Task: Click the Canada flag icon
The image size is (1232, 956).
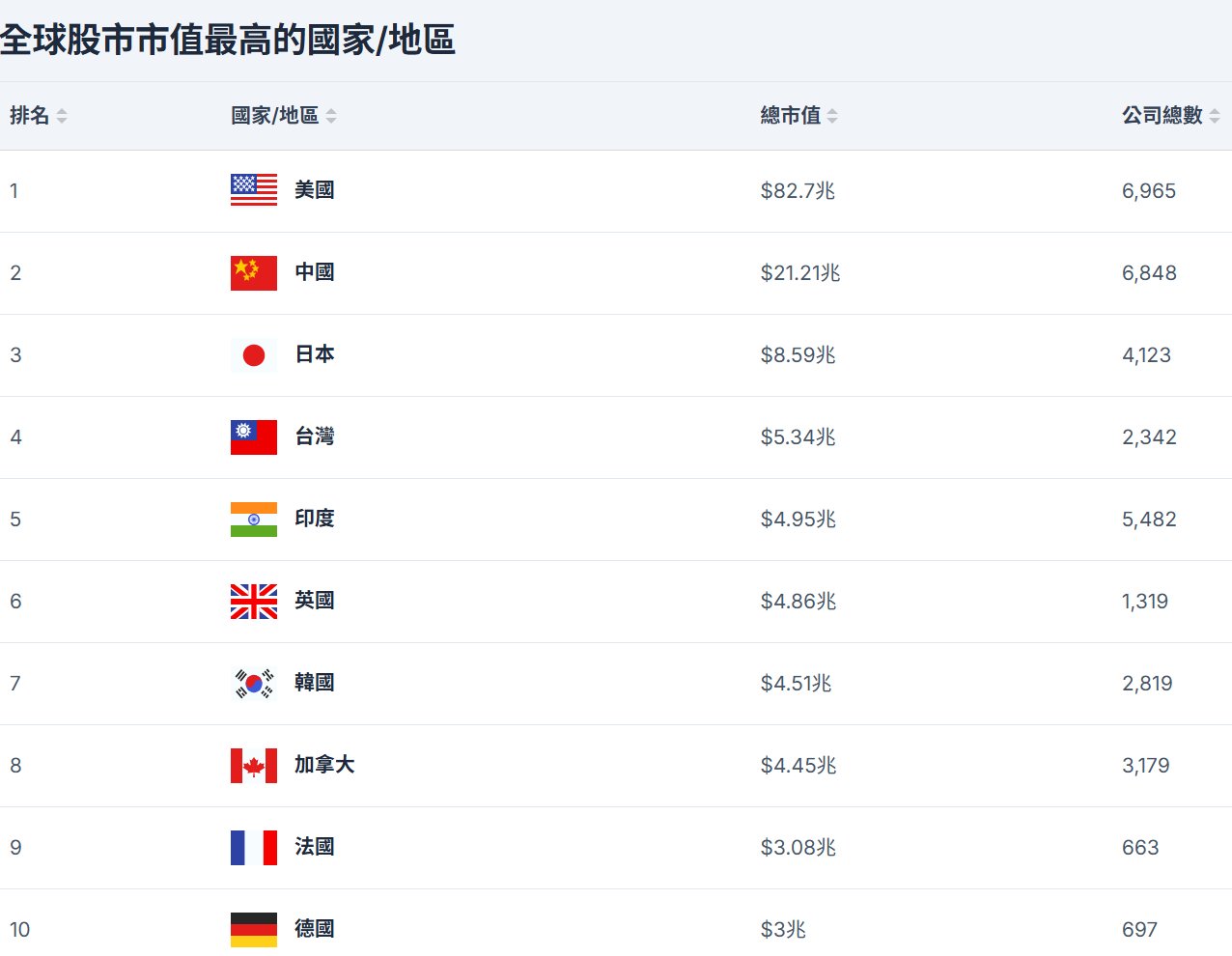Action: (254, 765)
